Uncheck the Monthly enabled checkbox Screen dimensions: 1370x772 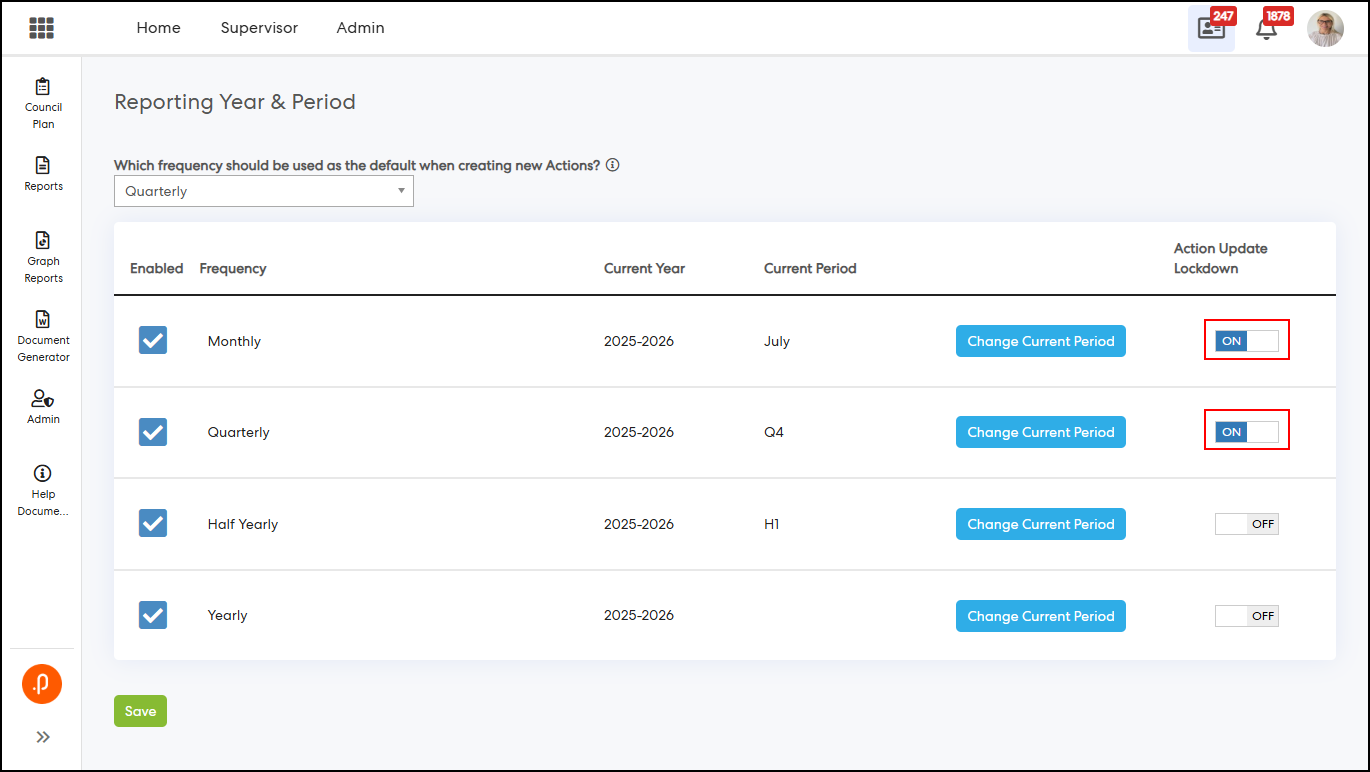(x=153, y=340)
